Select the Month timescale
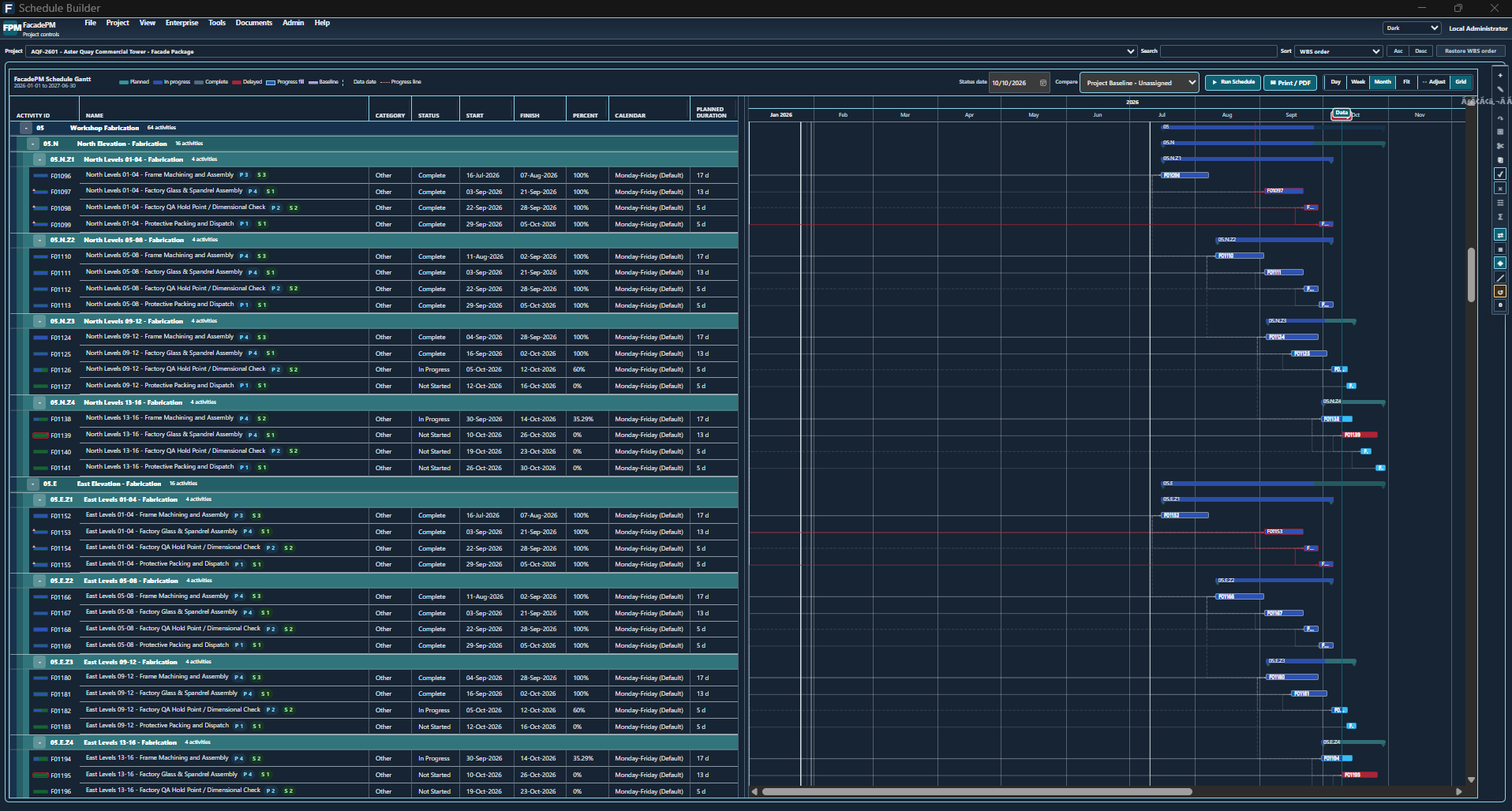The width and height of the screenshot is (1512, 811). [x=1383, y=82]
